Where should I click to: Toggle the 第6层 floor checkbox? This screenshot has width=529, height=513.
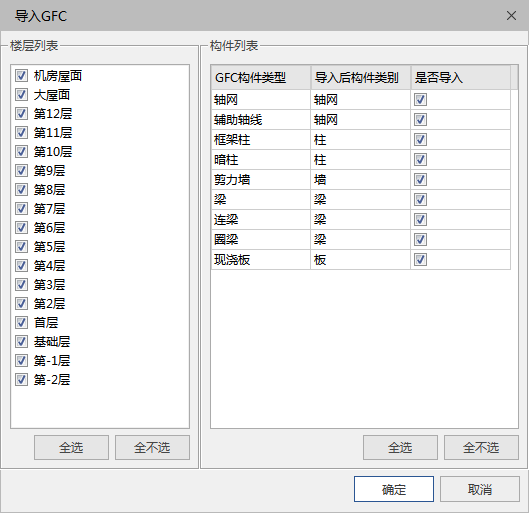[x=21, y=228]
